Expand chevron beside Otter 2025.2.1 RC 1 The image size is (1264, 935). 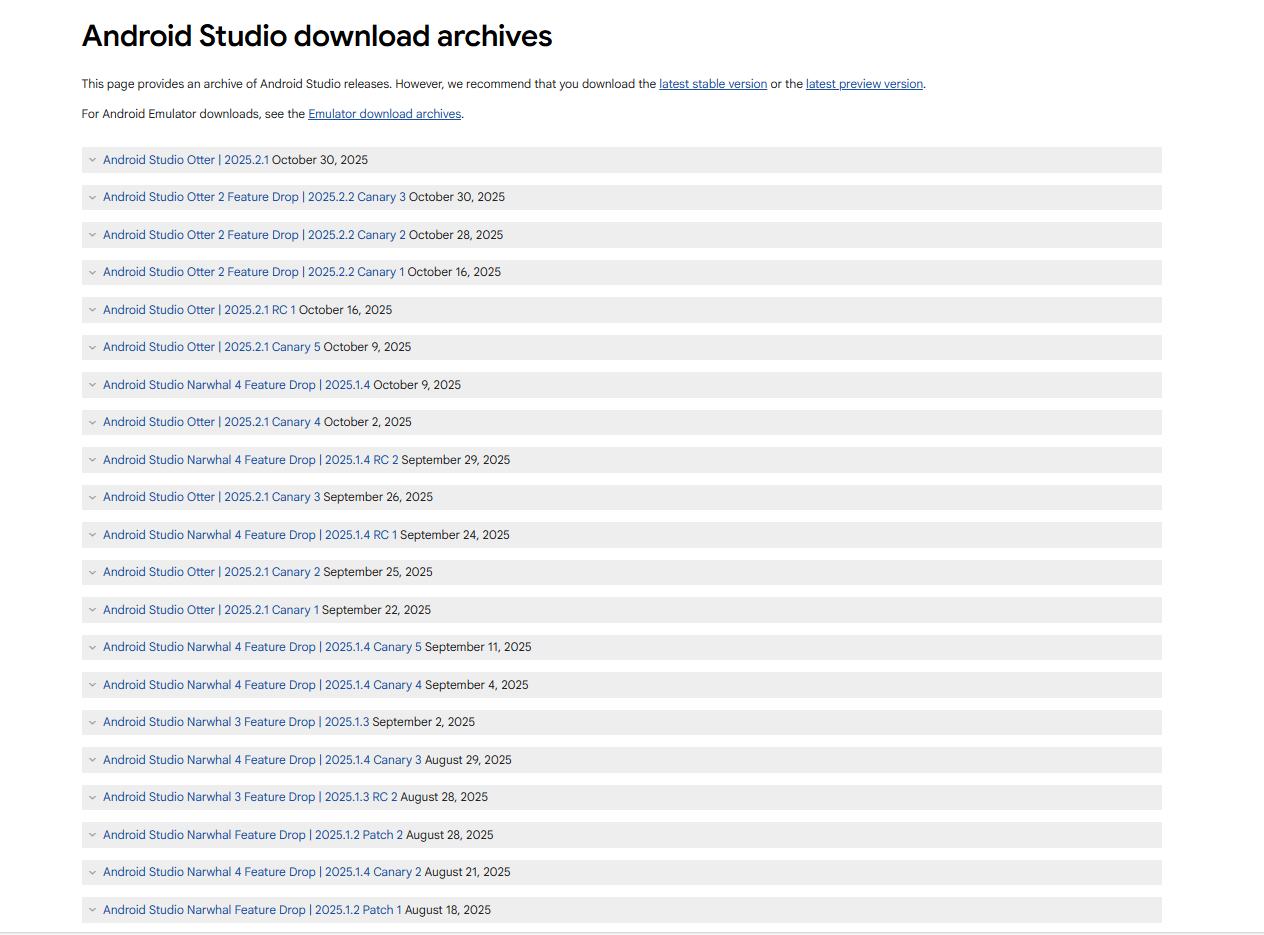click(92, 310)
